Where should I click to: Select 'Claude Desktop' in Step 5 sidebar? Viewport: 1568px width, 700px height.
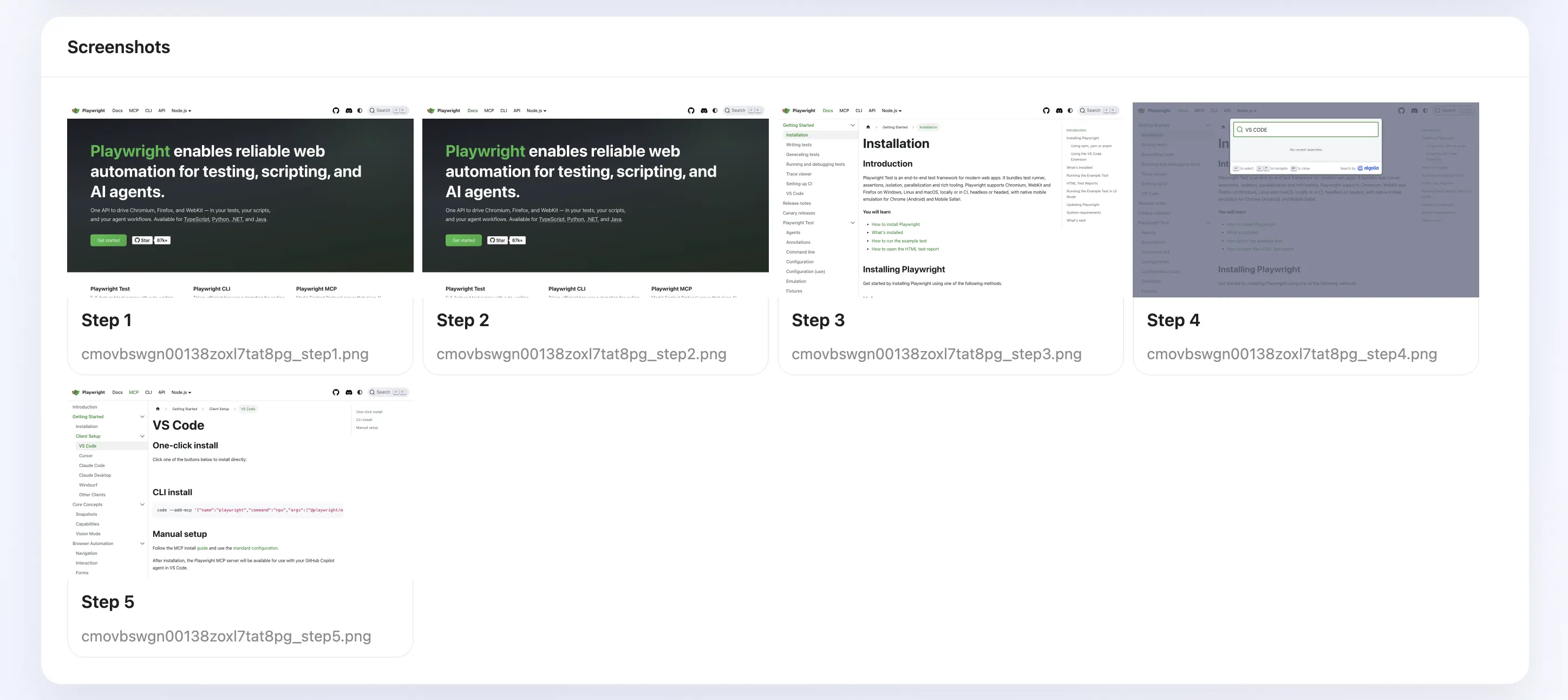(x=95, y=475)
